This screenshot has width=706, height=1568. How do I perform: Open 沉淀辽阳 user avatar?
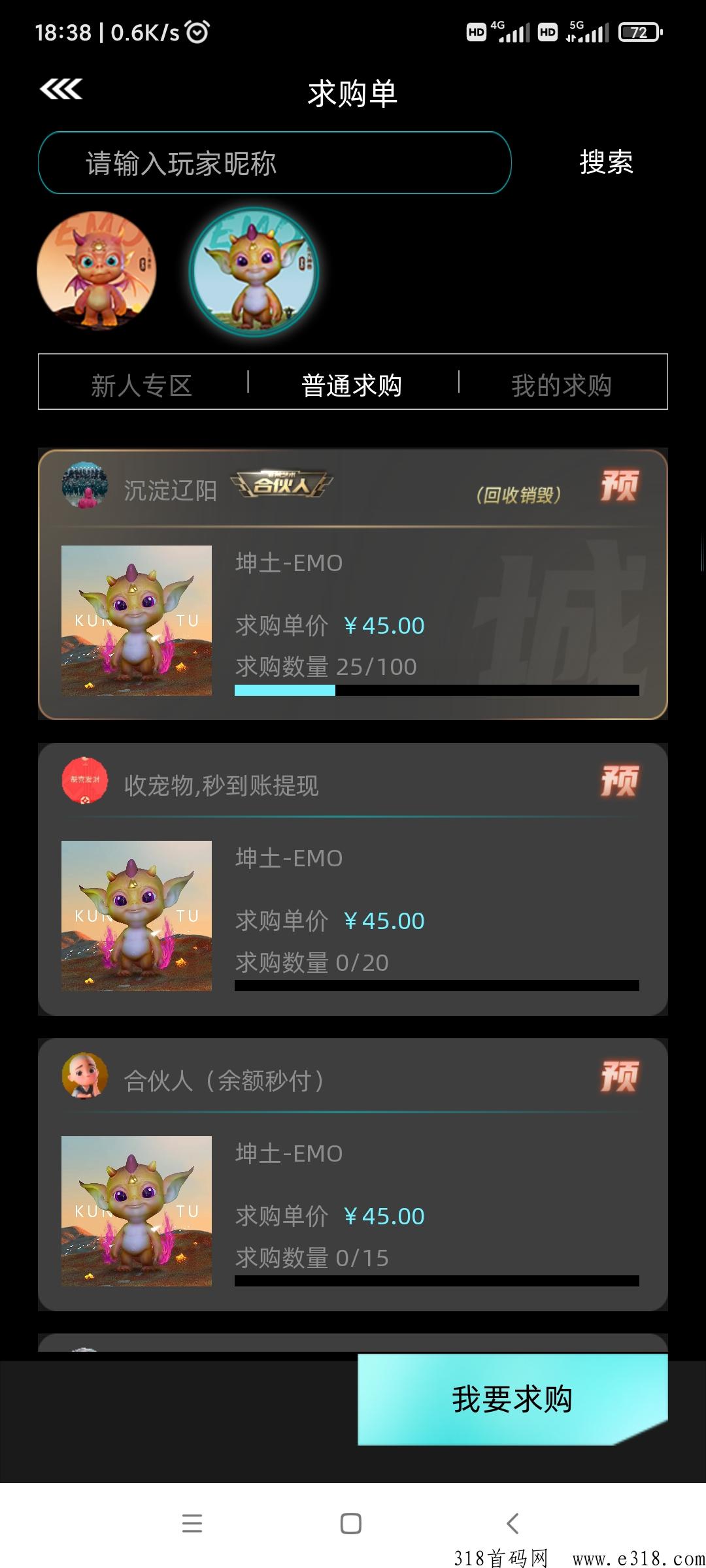(84, 485)
